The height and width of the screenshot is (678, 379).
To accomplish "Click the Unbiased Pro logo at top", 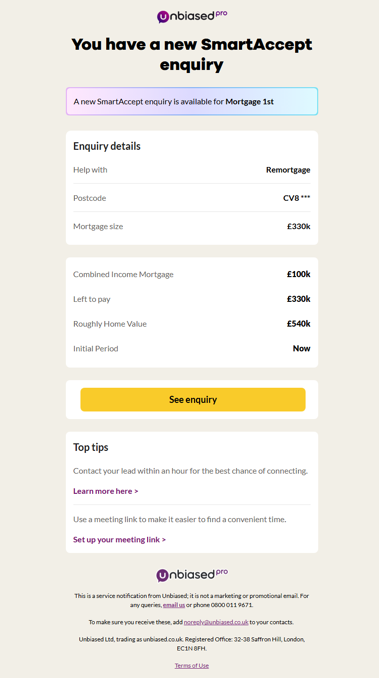I will 192,16.
